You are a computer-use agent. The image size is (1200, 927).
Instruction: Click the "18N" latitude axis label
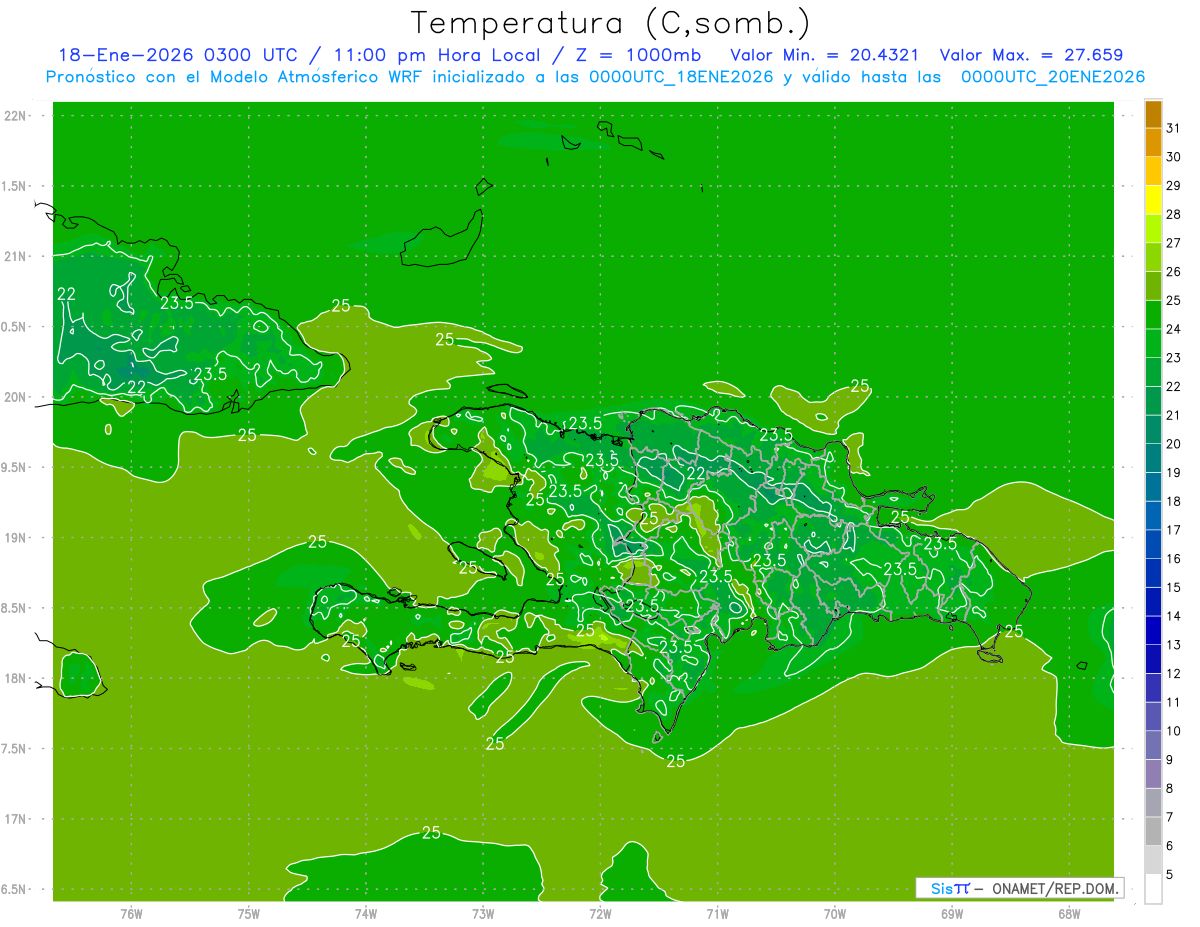point(16,678)
